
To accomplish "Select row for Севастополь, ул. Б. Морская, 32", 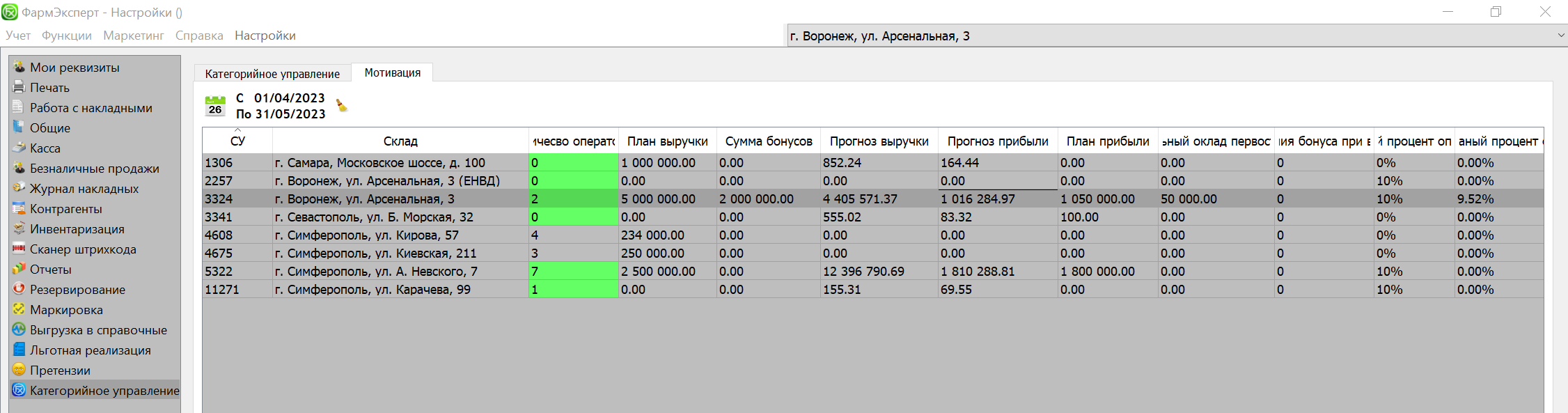I will [x=374, y=217].
